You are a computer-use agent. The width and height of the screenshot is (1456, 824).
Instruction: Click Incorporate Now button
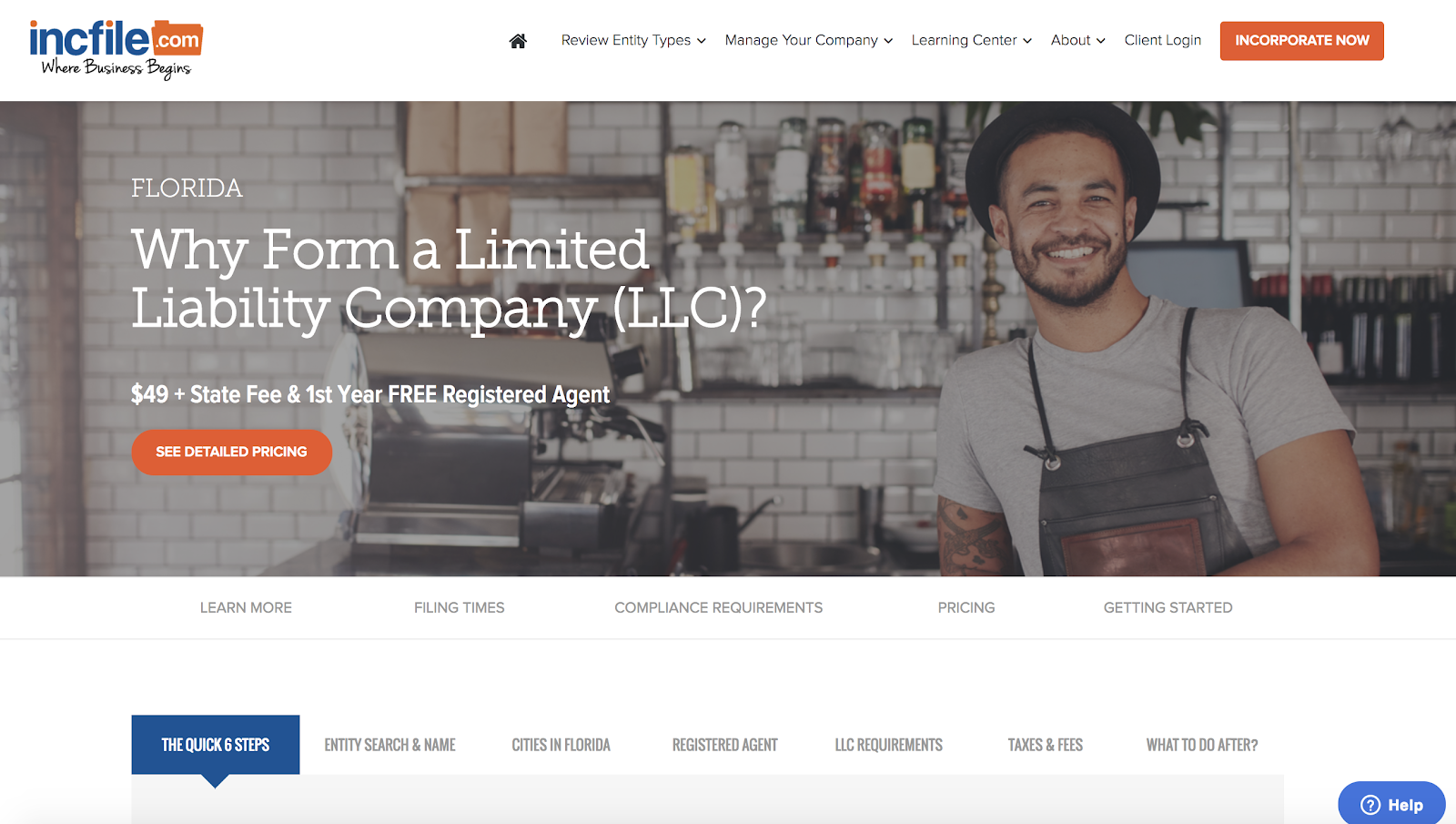(x=1301, y=41)
